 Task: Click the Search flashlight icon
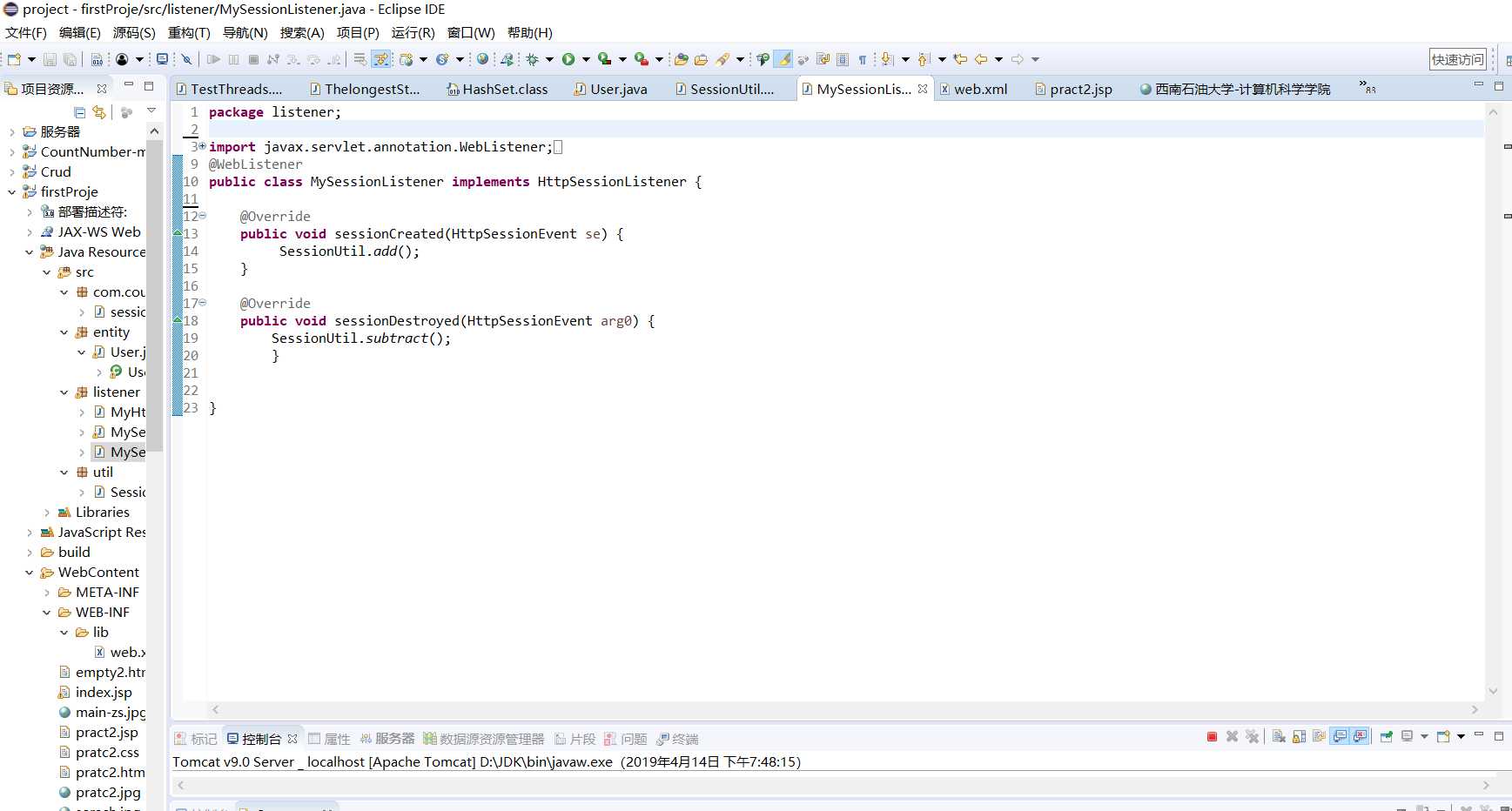722,59
